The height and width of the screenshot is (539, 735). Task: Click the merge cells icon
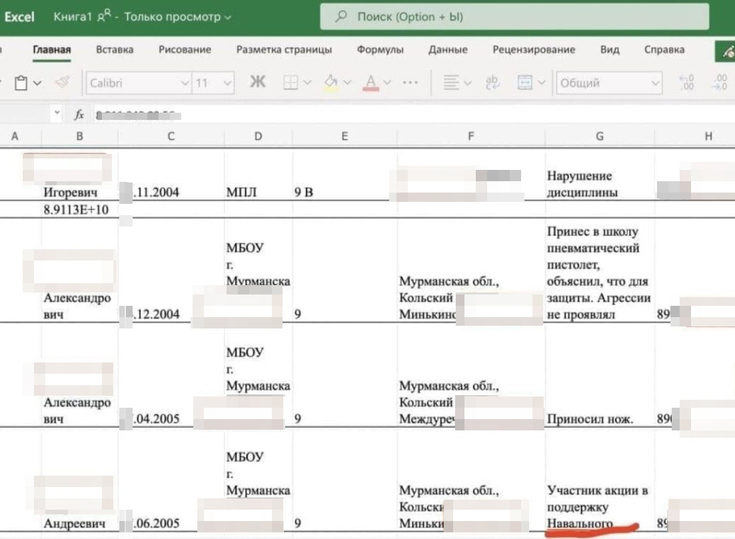tap(527, 84)
